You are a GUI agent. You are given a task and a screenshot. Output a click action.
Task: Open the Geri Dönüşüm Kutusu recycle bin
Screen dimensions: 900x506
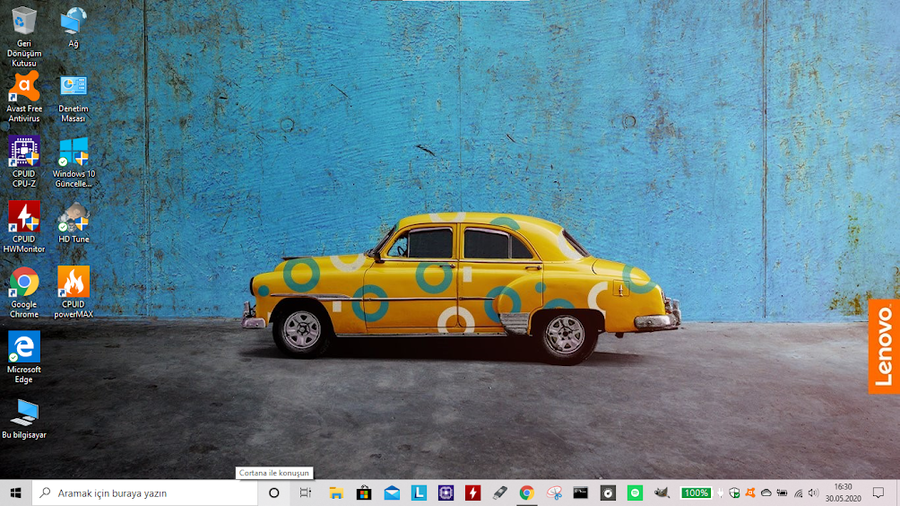coord(24,21)
